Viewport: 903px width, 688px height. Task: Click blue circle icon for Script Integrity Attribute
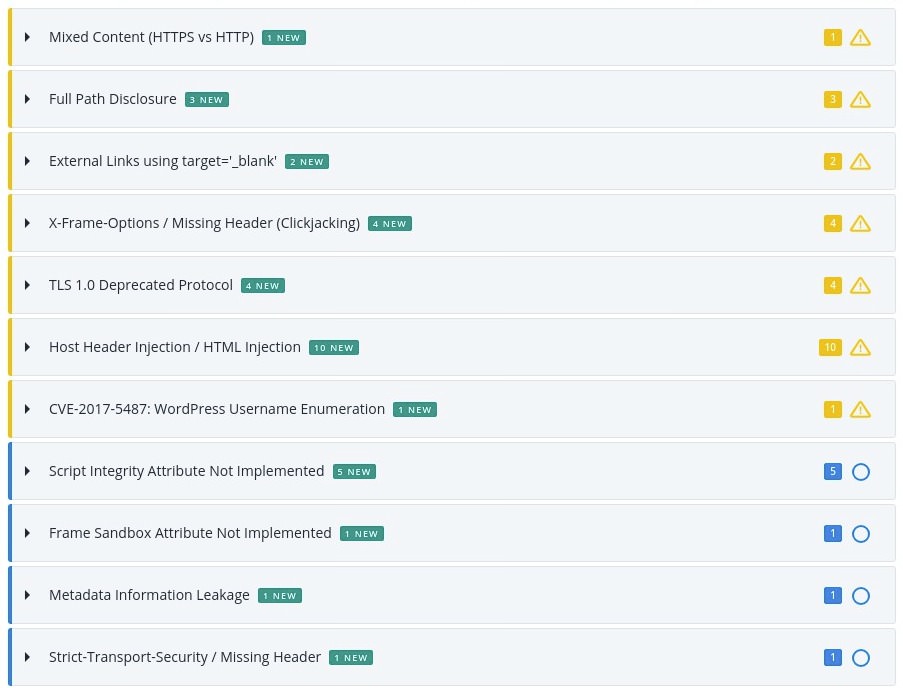tap(860, 472)
